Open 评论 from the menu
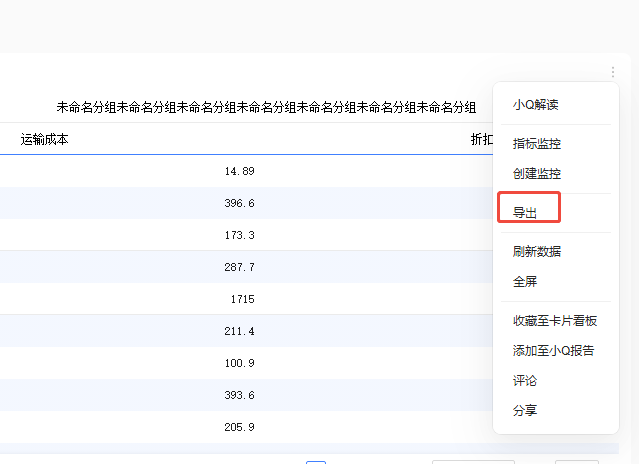Image resolution: width=639 pixels, height=464 pixels. tap(525, 381)
